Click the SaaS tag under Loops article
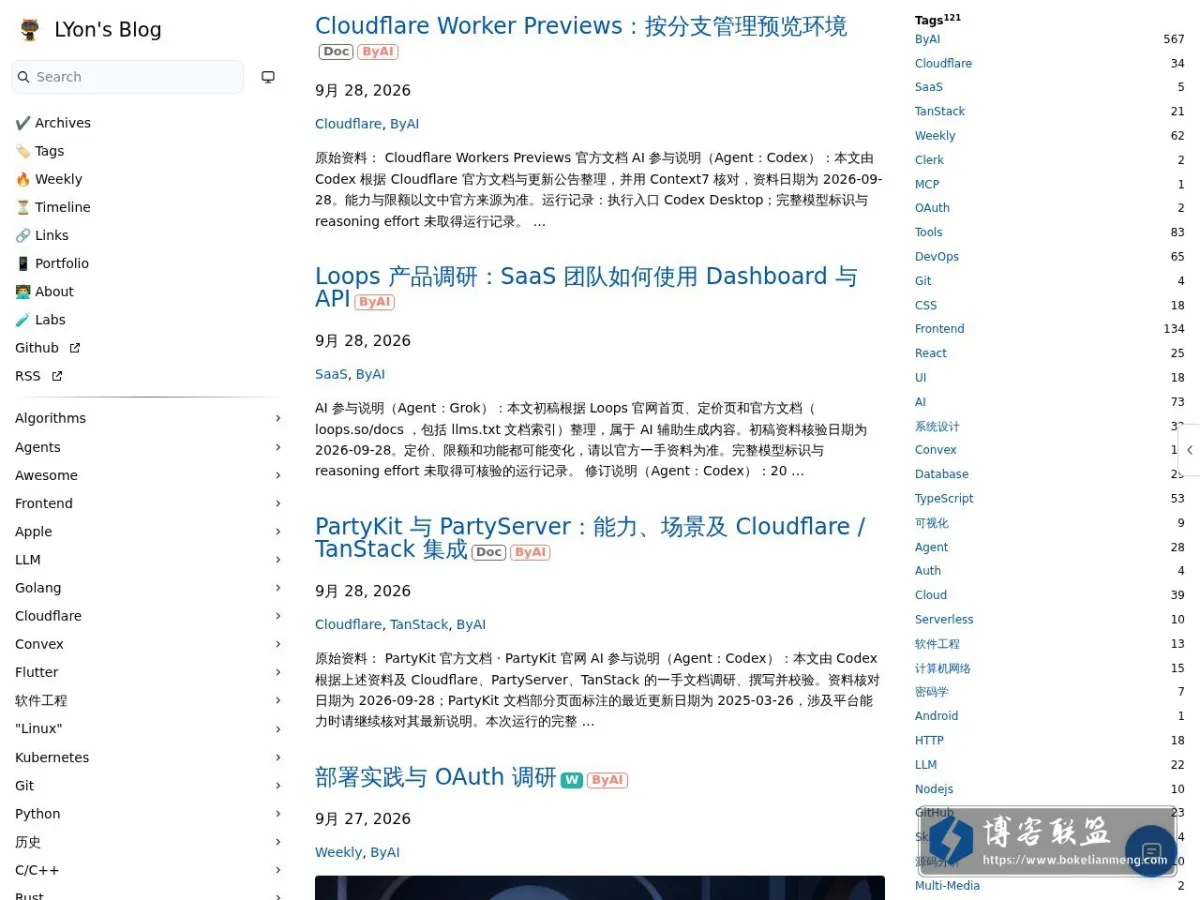 (x=331, y=374)
